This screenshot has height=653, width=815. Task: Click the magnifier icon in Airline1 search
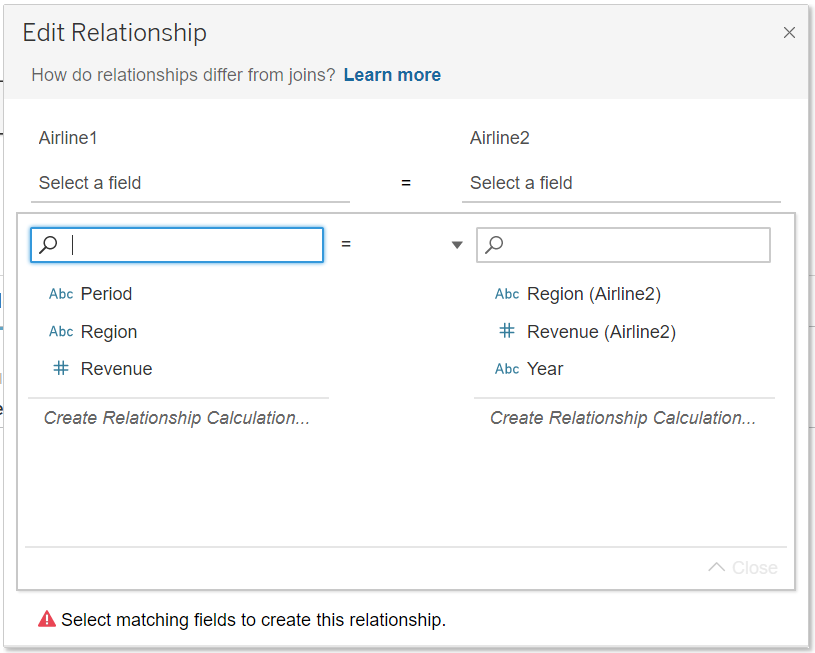point(48,244)
